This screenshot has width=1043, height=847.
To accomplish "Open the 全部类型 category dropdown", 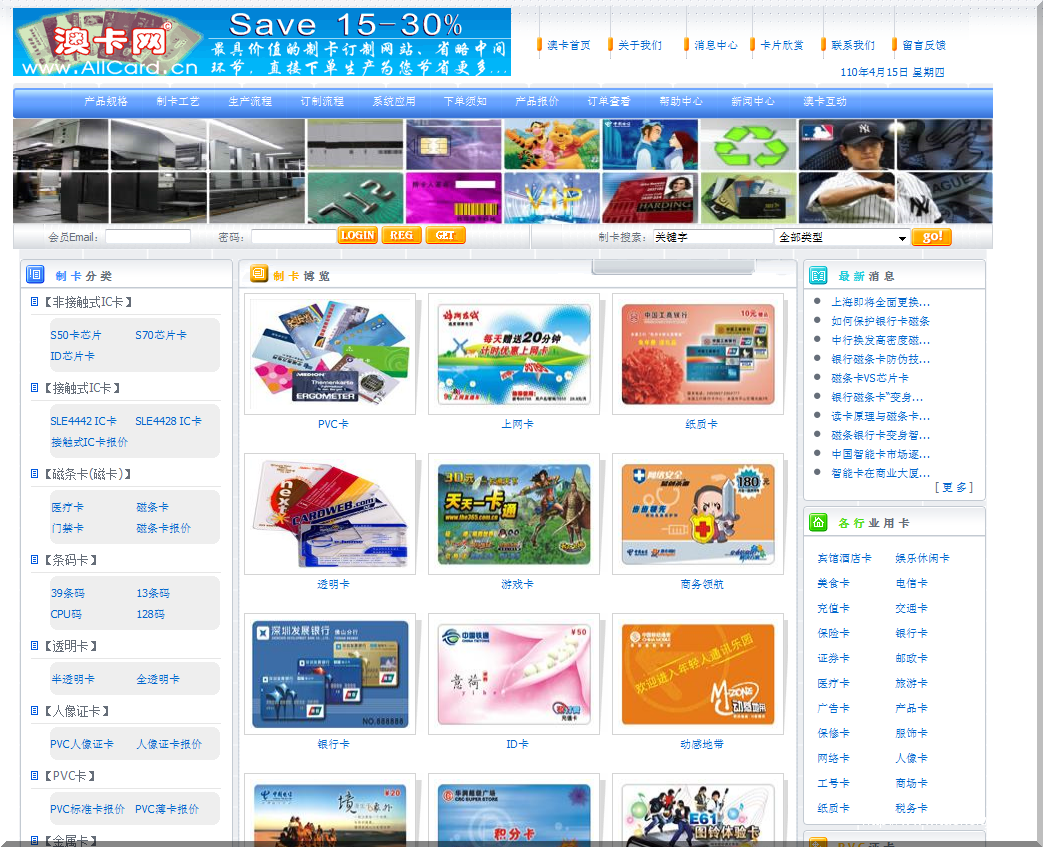I will (838, 236).
